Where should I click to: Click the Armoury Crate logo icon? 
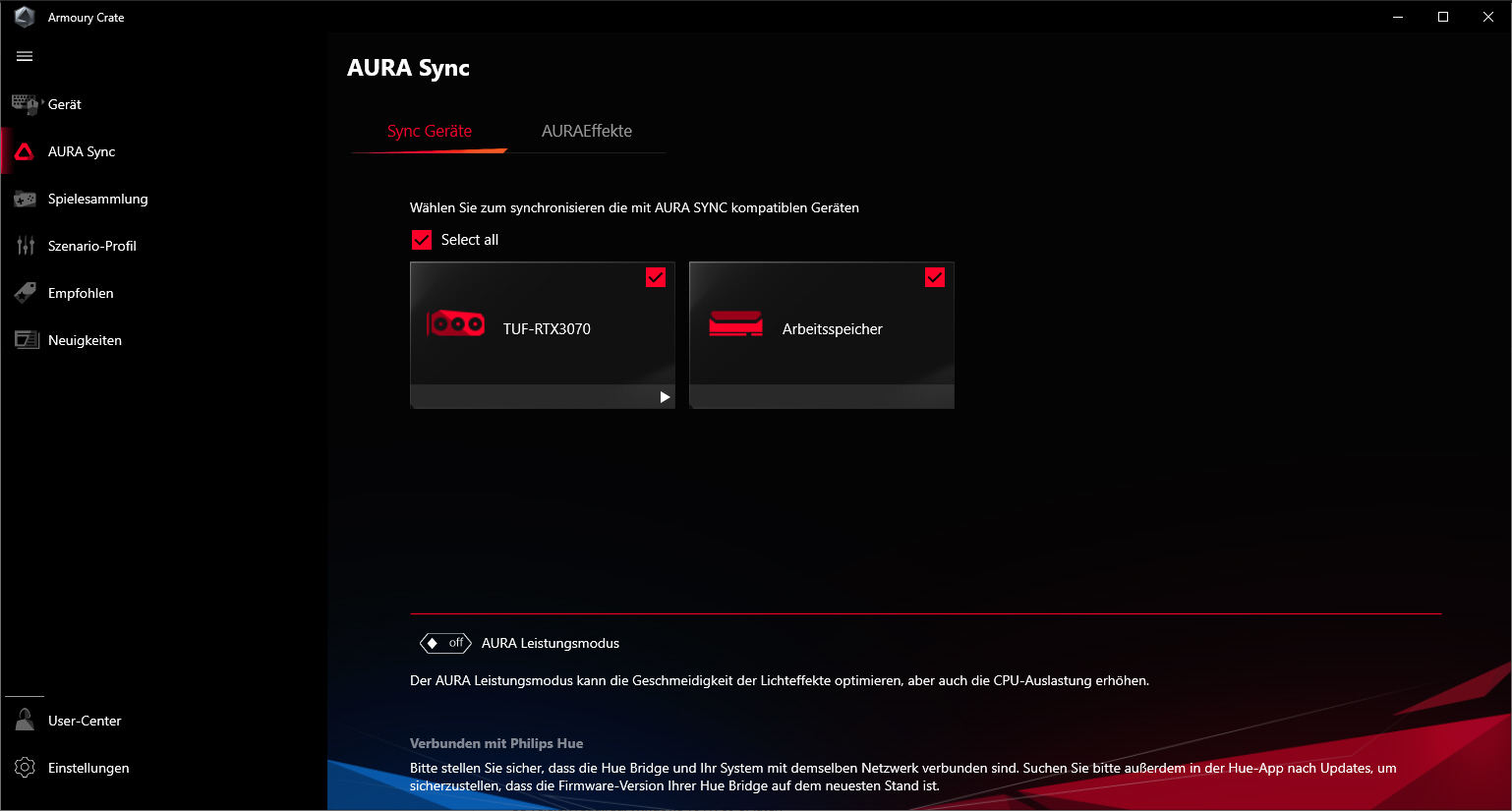pos(25,17)
